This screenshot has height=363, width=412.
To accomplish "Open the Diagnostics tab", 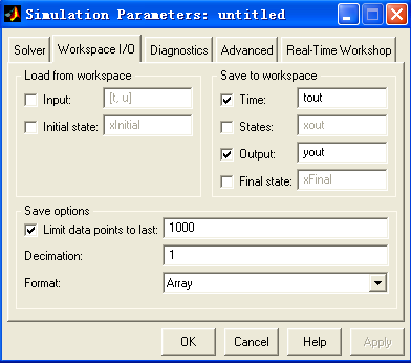I will (179, 50).
